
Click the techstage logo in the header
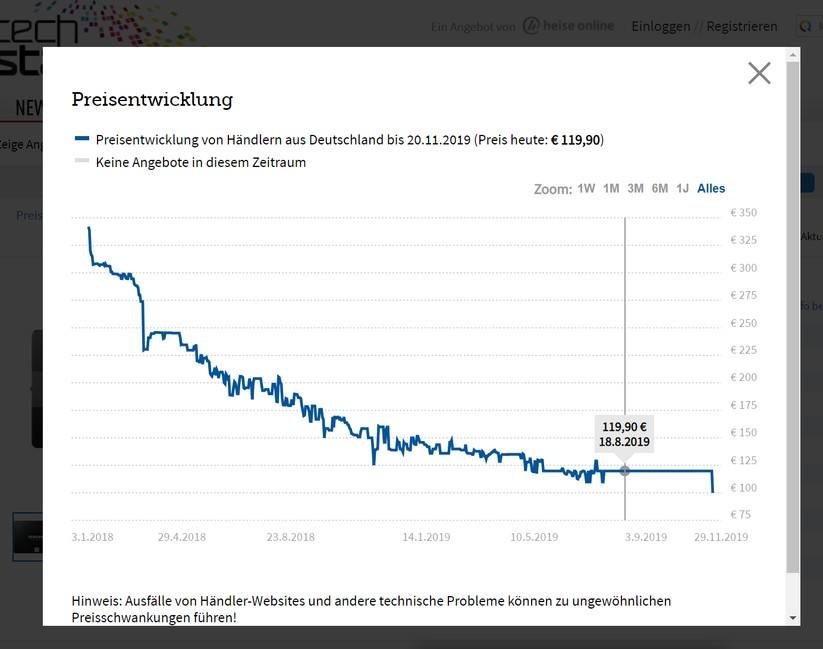(x=40, y=28)
